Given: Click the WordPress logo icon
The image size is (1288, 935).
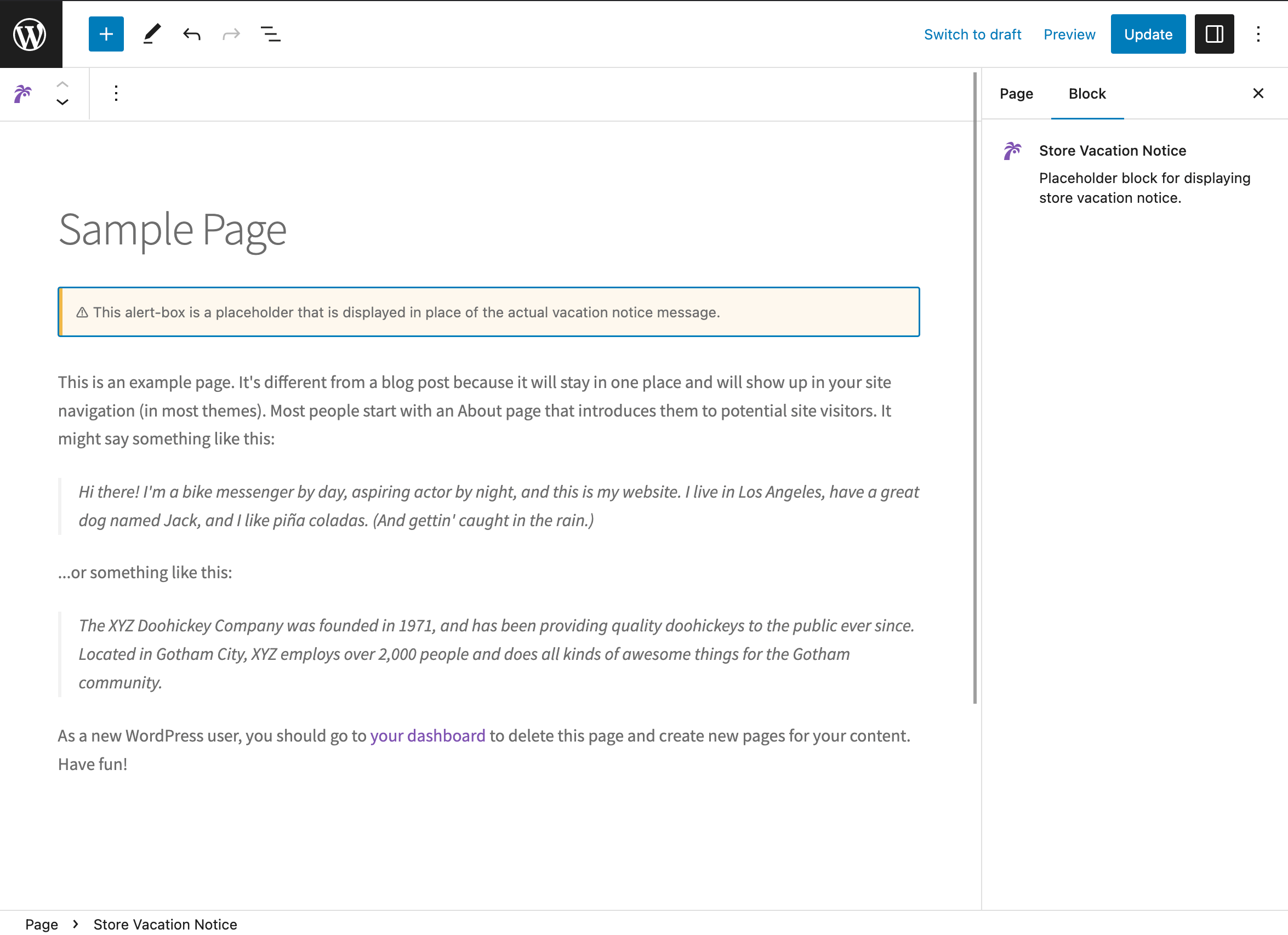Looking at the screenshot, I should (30, 33).
